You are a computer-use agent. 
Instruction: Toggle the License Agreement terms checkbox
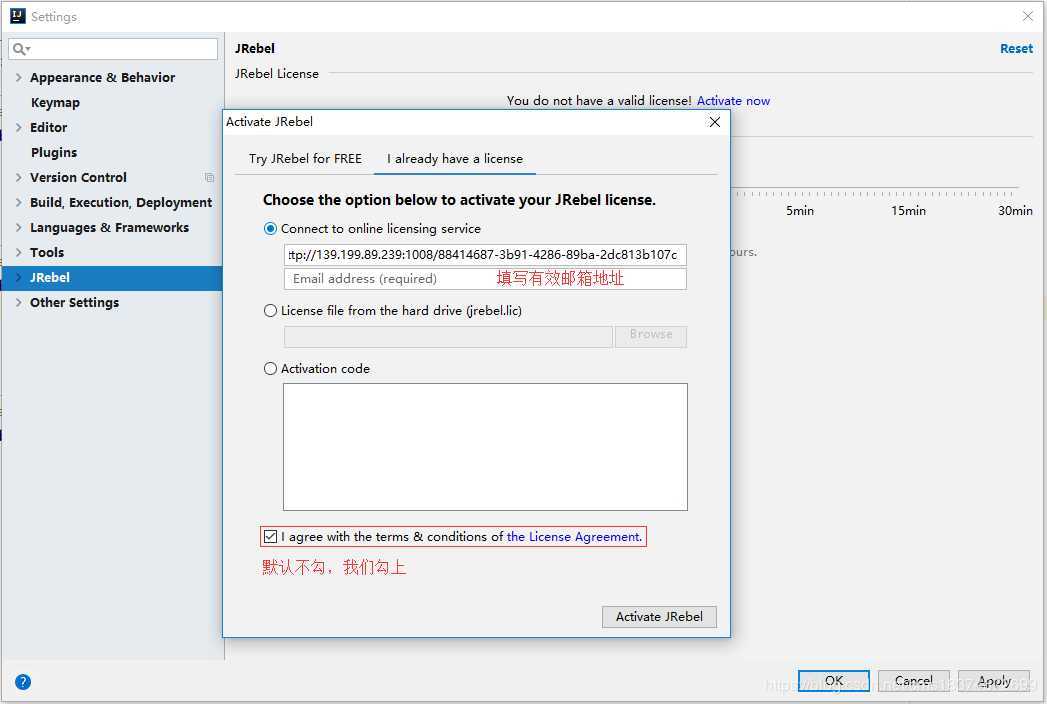click(270, 537)
